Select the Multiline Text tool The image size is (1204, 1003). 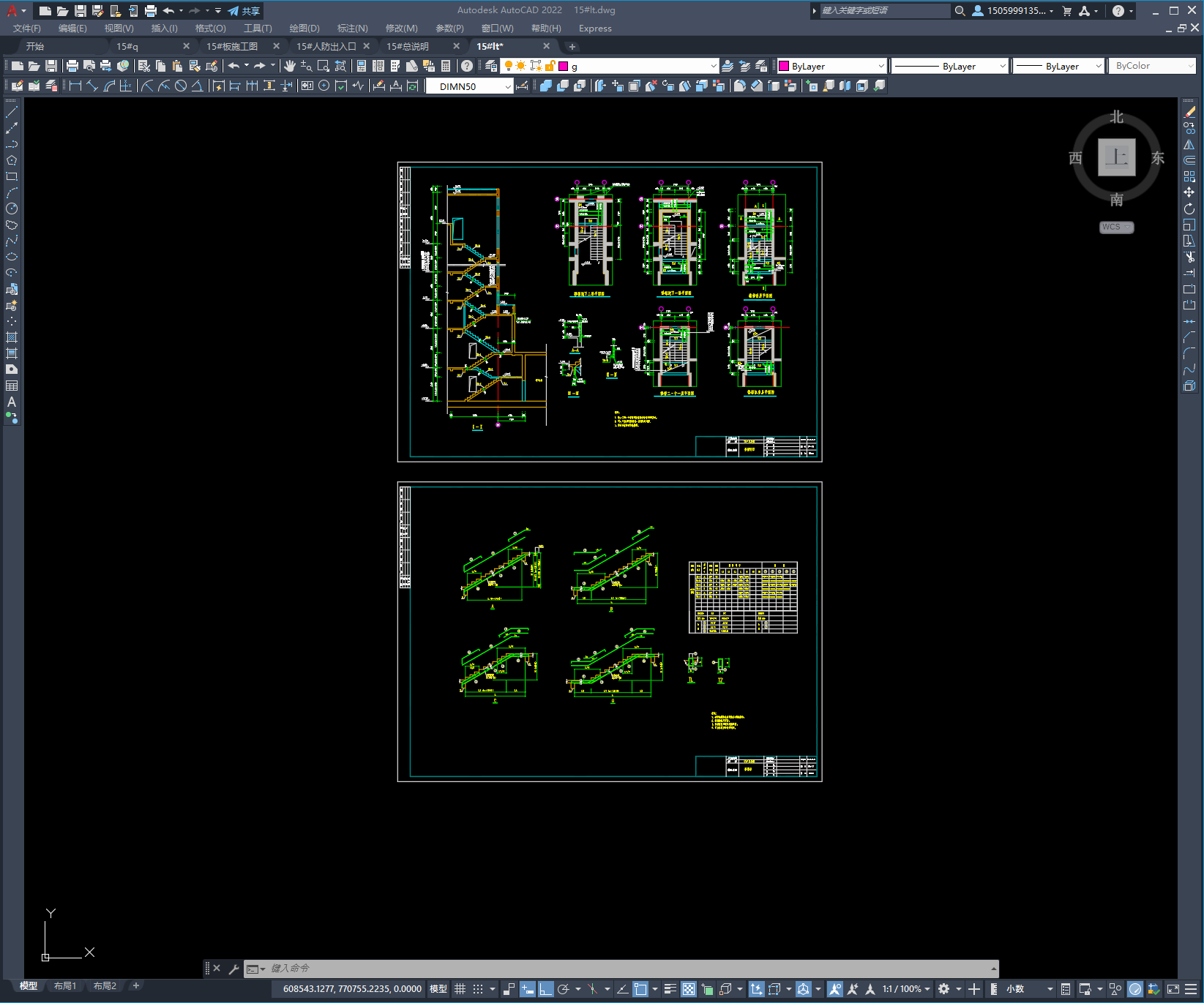pos(12,402)
